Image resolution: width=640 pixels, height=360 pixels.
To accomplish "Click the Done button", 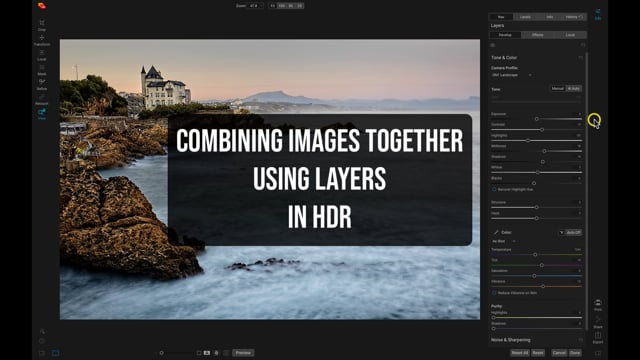I will point(575,353).
